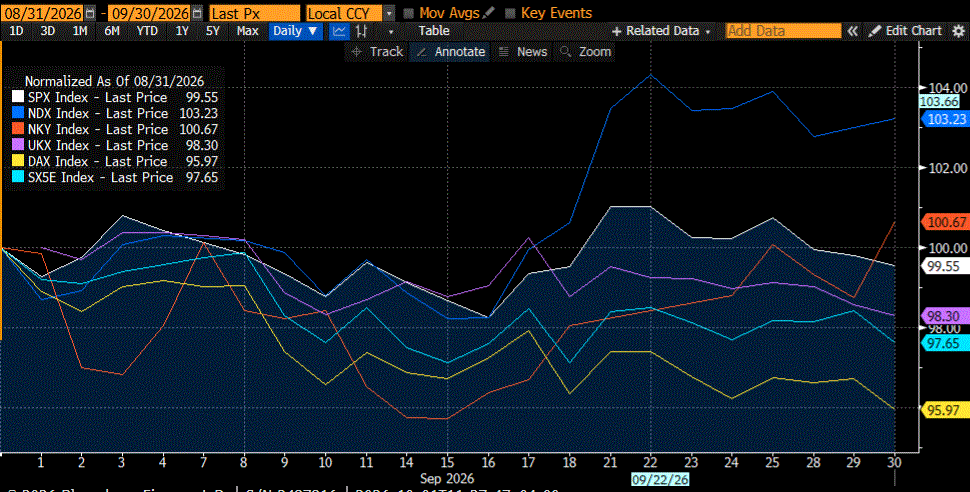Click the Last Px field
970x492 pixels.
coord(254,13)
